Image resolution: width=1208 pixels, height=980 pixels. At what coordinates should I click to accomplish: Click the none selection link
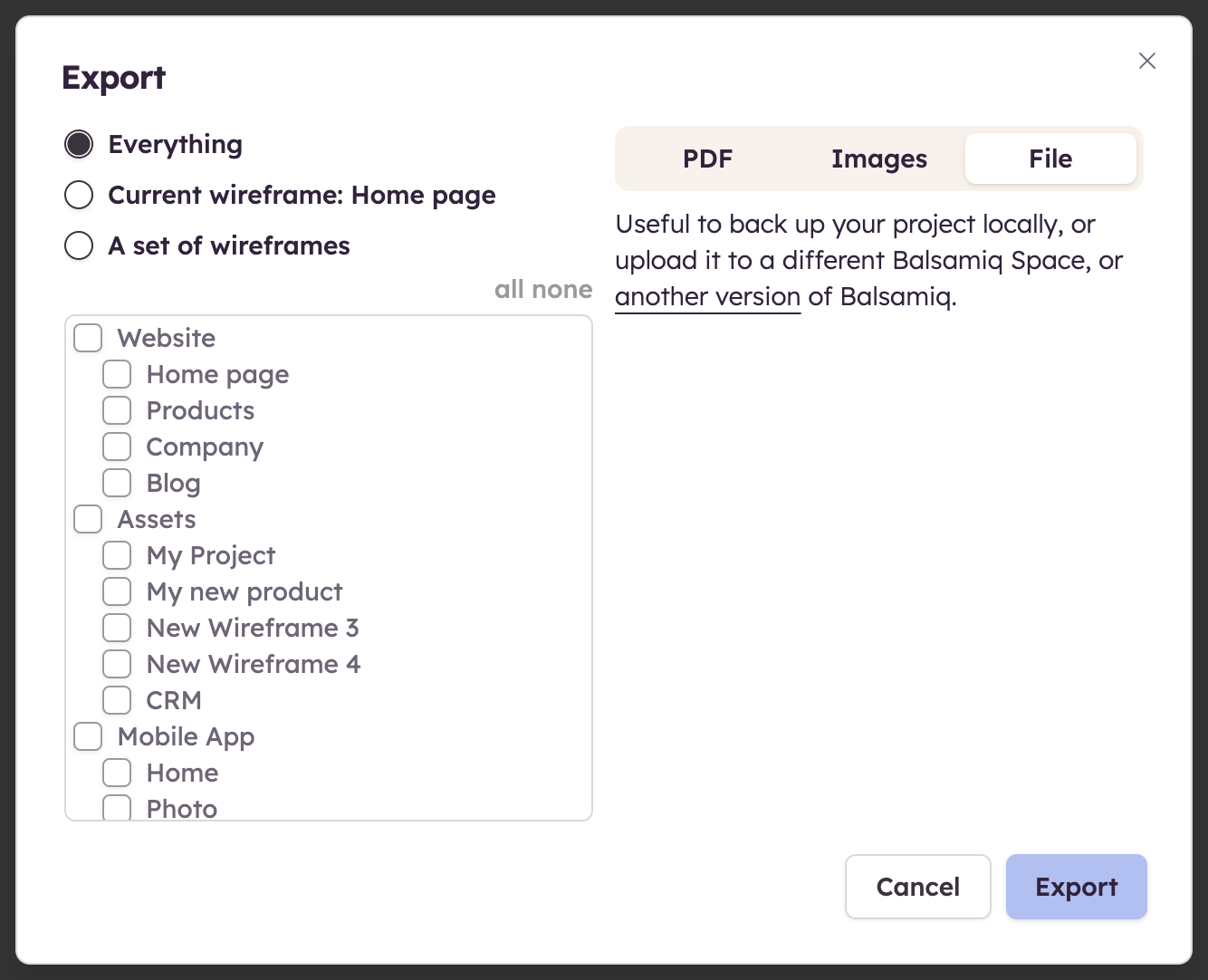pos(562,289)
